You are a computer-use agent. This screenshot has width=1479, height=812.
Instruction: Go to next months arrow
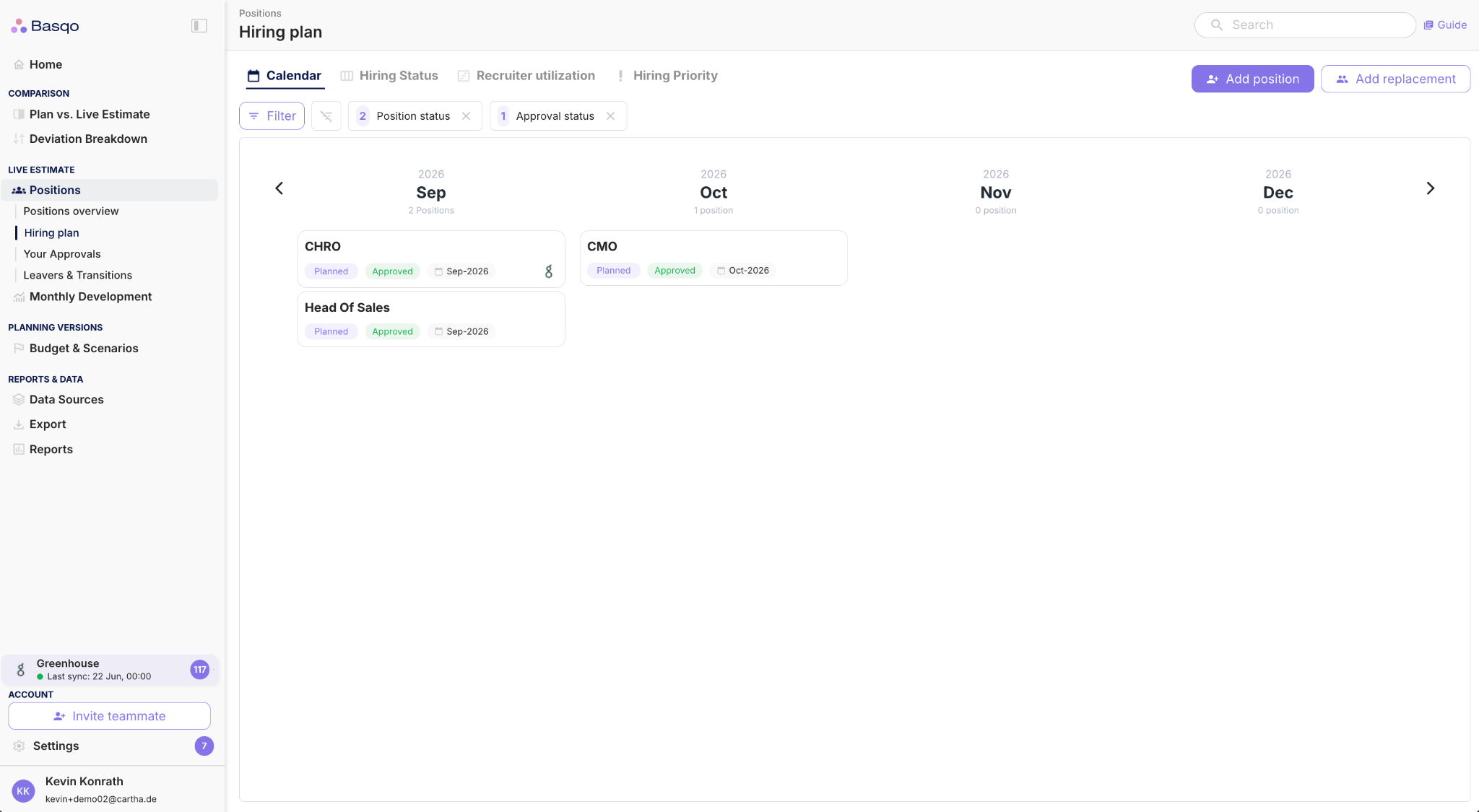pos(1430,188)
